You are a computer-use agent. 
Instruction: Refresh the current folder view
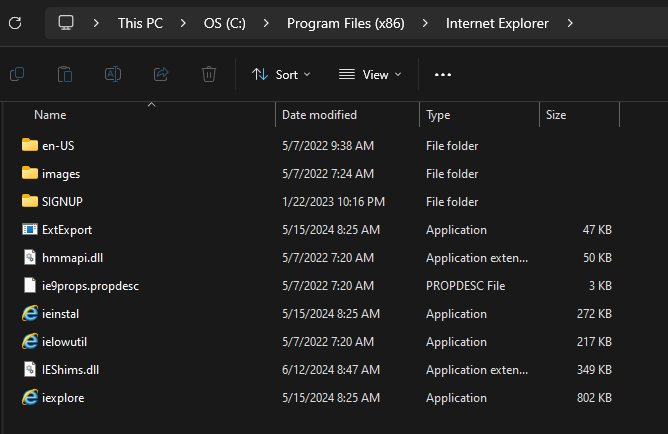[15, 23]
